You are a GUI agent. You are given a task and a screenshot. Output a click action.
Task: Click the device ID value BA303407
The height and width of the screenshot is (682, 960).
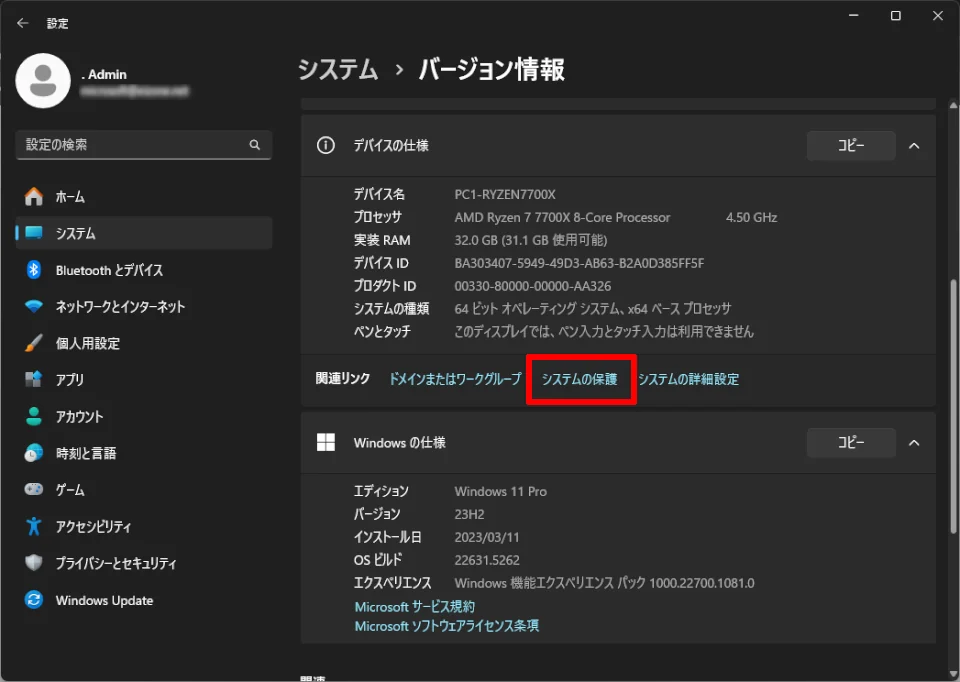pyautogui.click(x=579, y=263)
